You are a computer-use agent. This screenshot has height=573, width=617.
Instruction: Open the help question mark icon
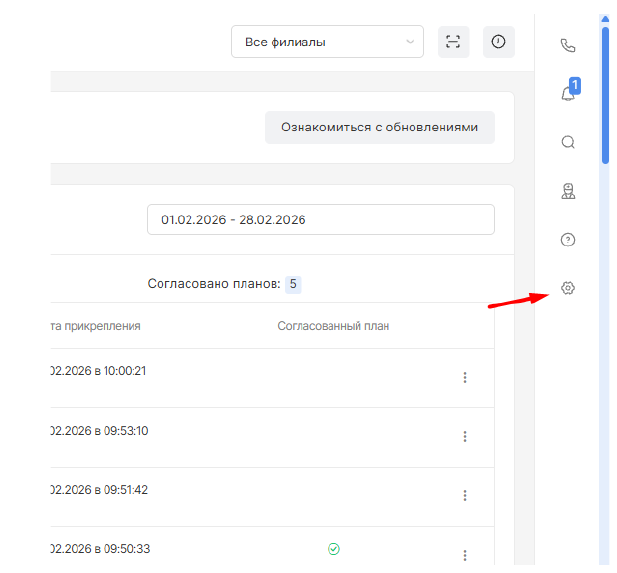click(568, 240)
